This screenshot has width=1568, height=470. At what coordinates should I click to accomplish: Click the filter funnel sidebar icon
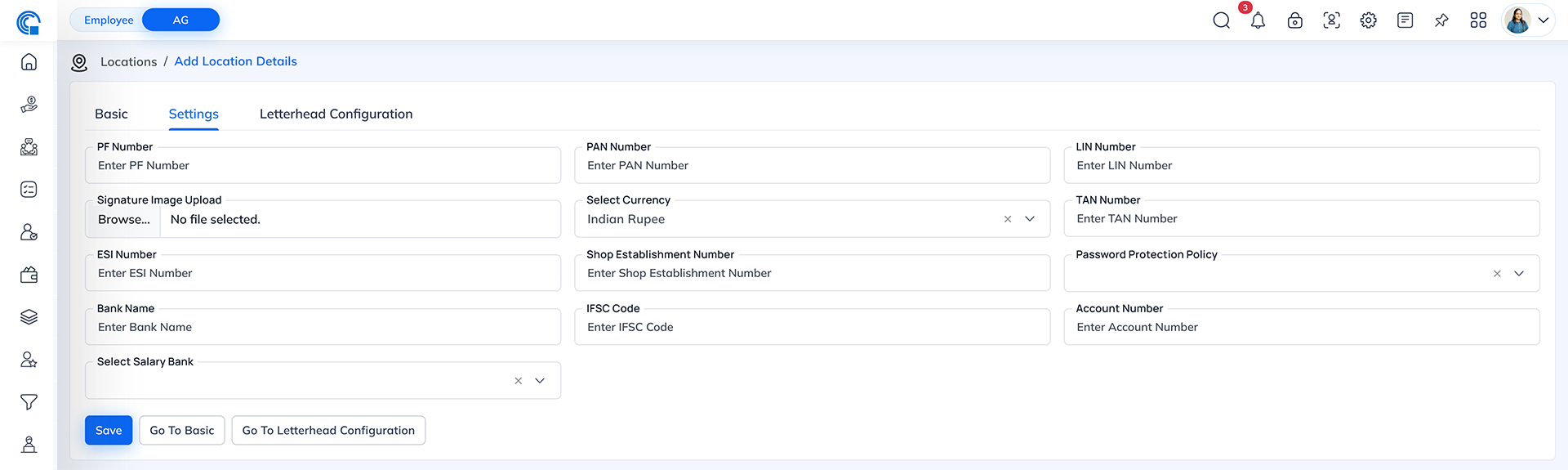pyautogui.click(x=29, y=402)
